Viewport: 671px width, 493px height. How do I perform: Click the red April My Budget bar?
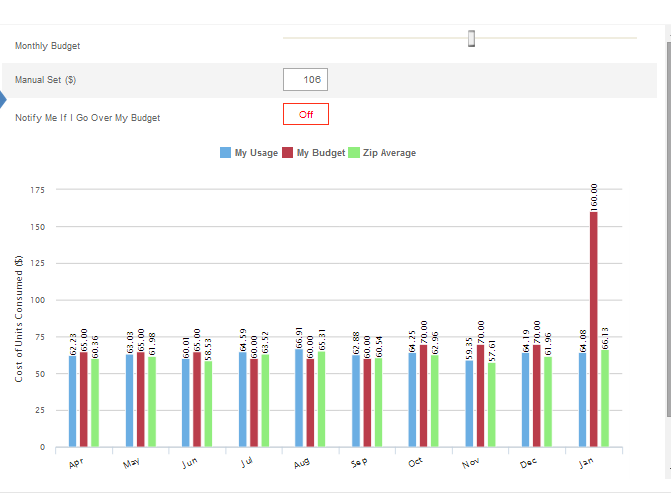tap(83, 400)
